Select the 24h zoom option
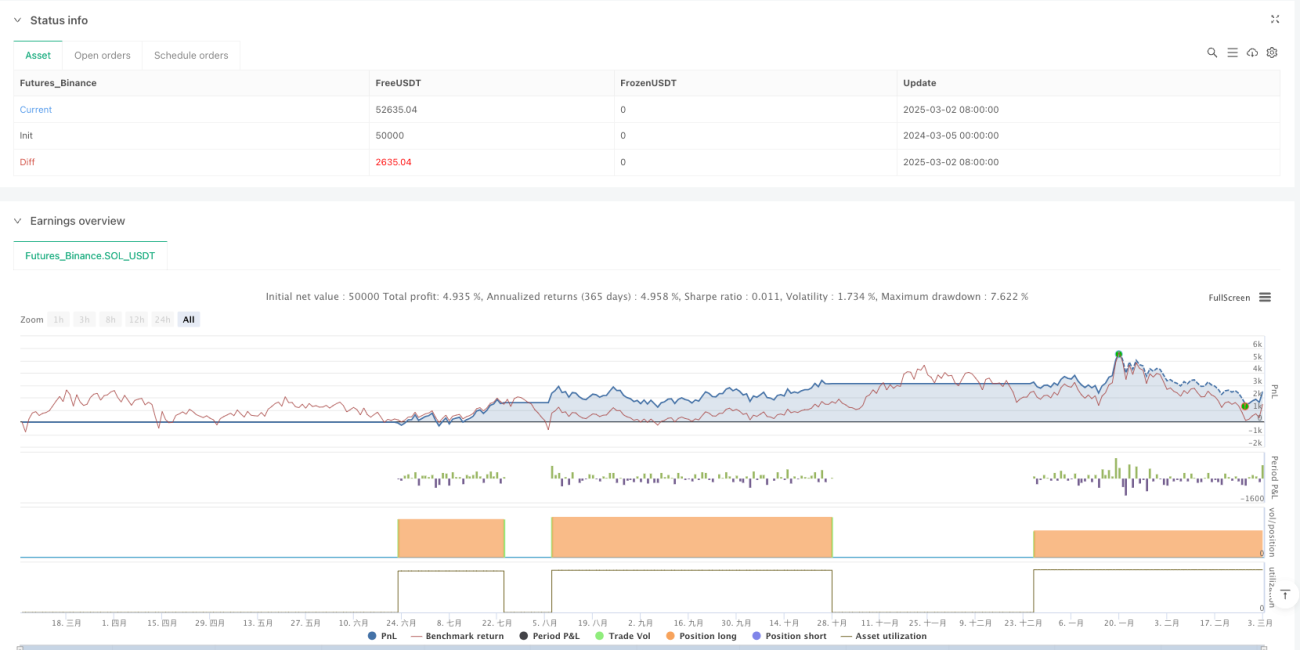The width and height of the screenshot is (1300, 650). point(163,320)
